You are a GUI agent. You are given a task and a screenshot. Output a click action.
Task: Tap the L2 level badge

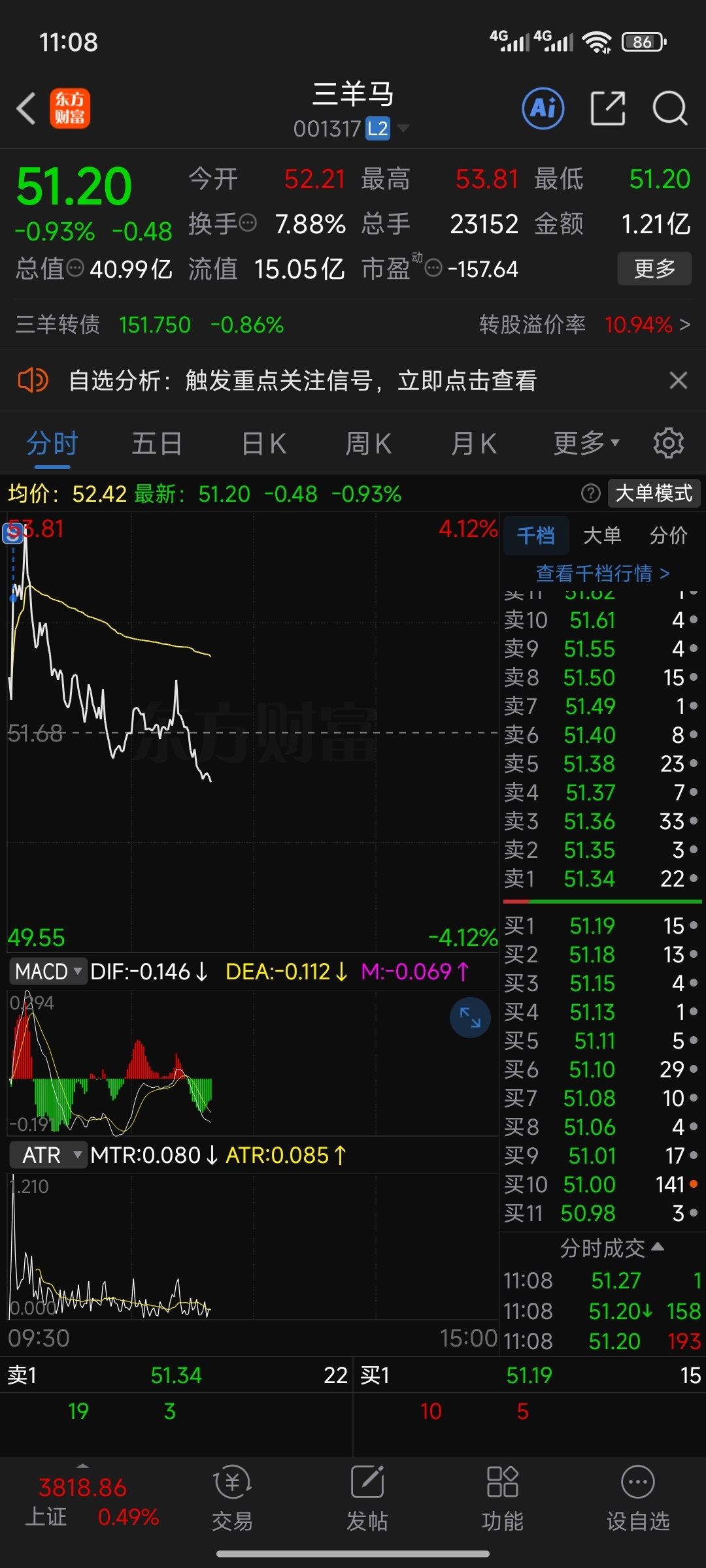(378, 129)
